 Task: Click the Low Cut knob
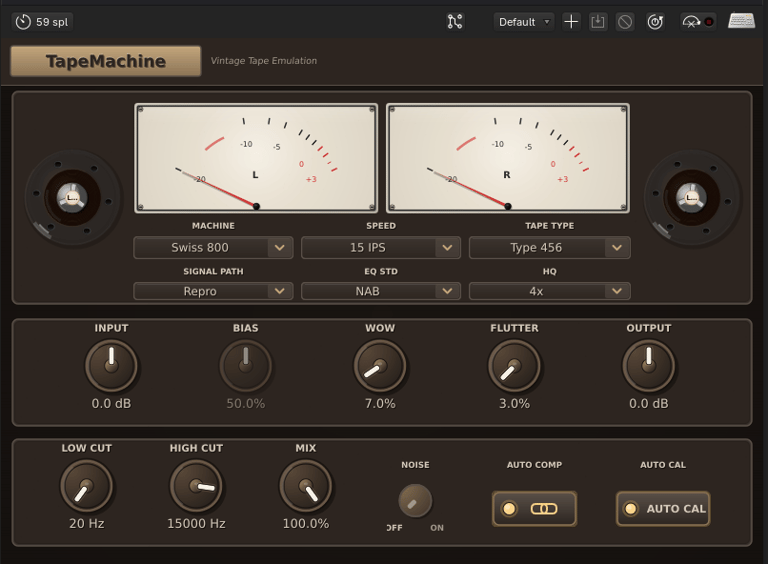point(87,486)
